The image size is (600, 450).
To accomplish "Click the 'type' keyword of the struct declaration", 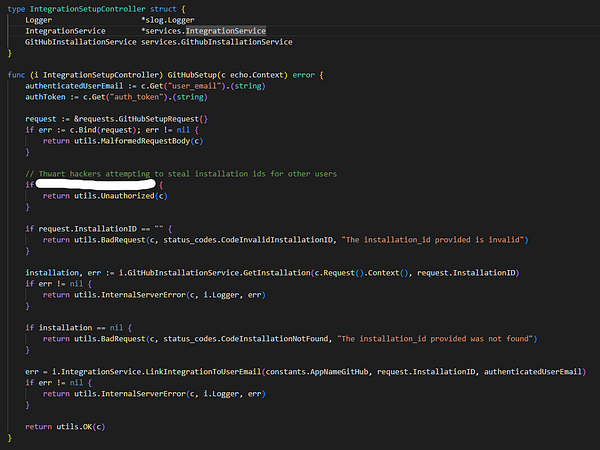I will point(16,9).
